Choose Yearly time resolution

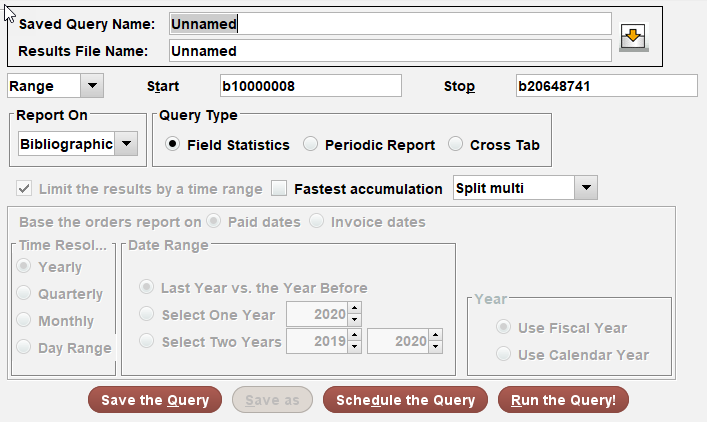pyautogui.click(x=23, y=266)
